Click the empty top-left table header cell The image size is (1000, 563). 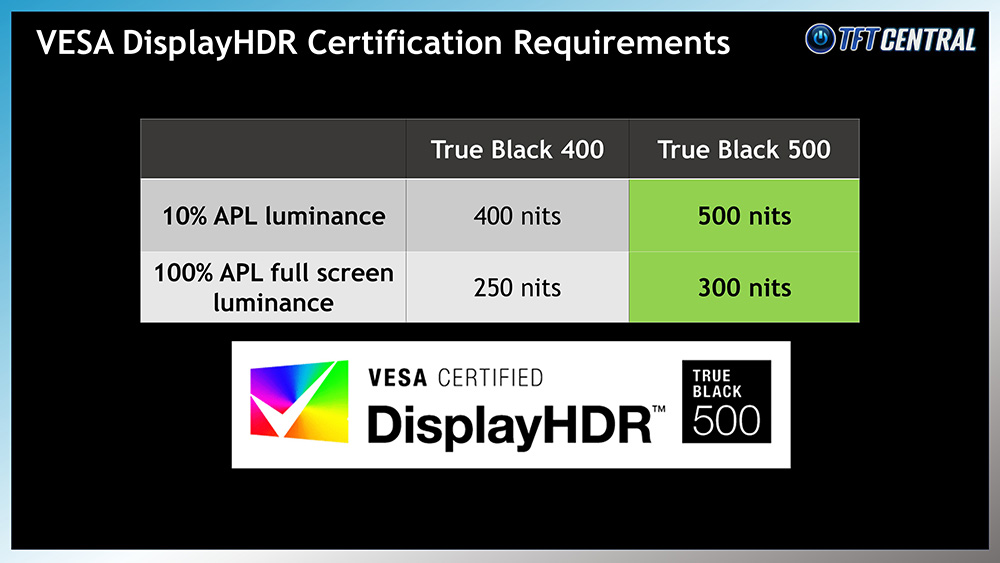click(273, 150)
